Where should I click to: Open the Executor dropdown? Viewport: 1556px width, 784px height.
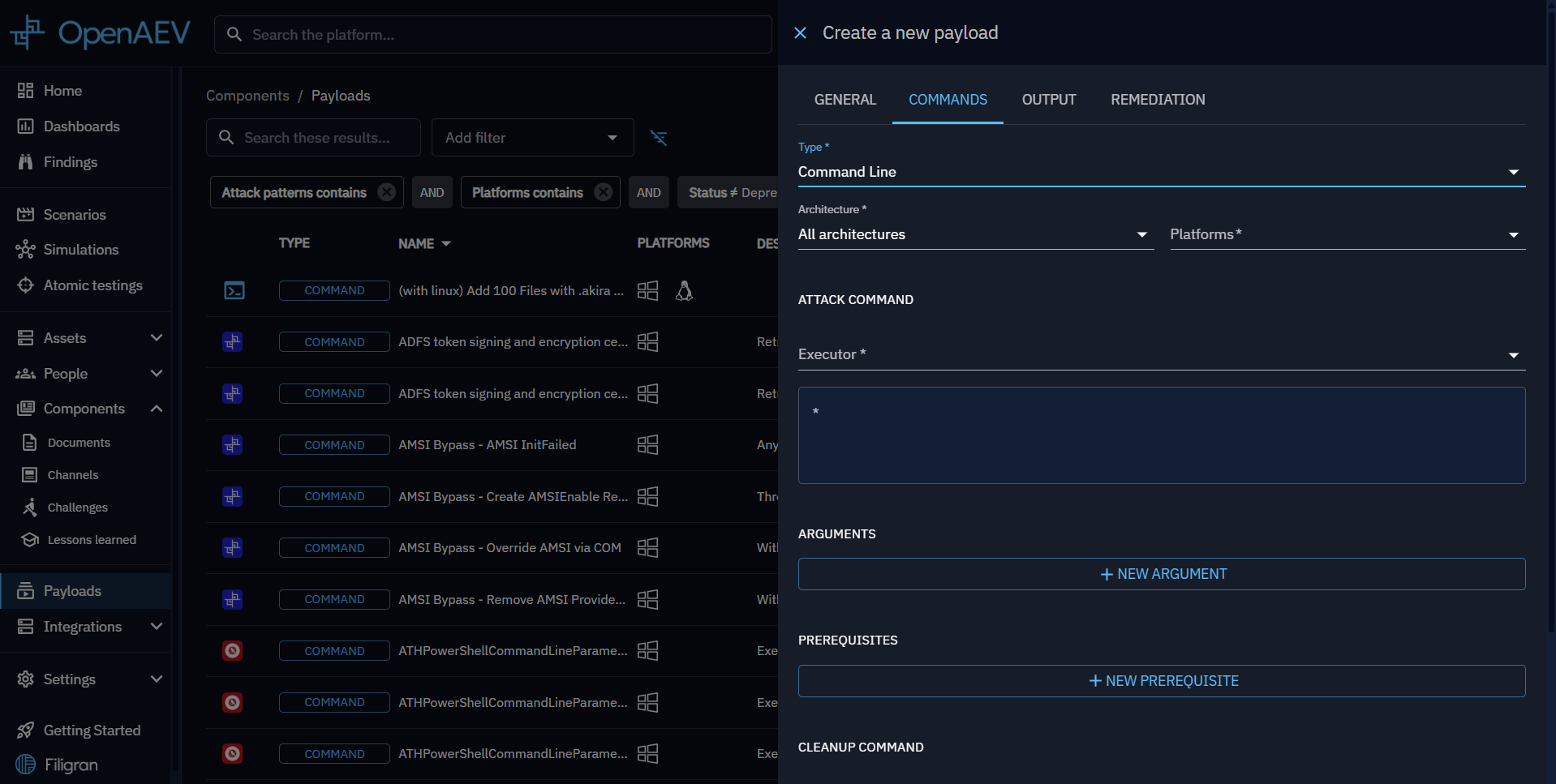(1161, 355)
